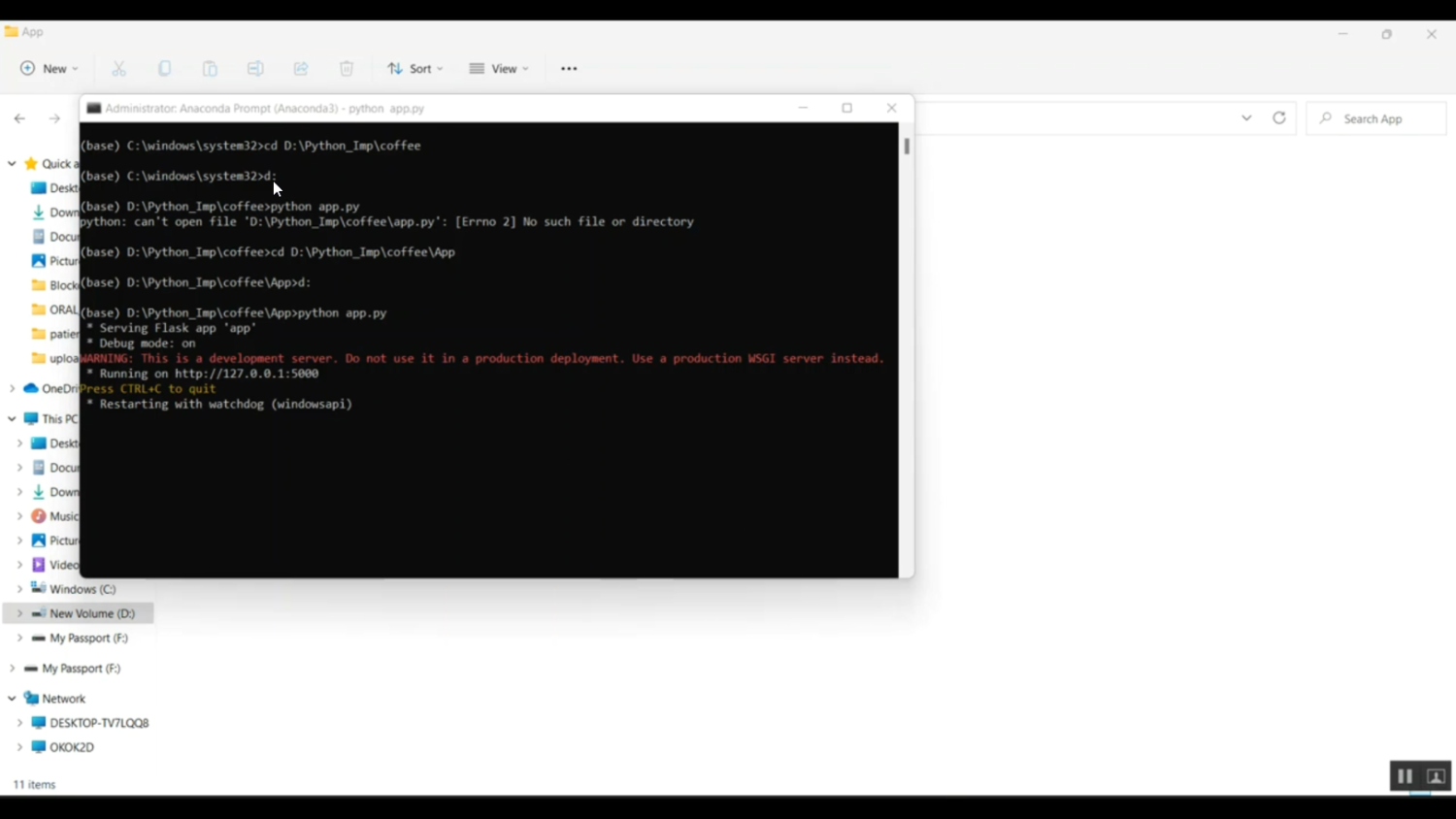Refresh the File Explorer folder view
Image resolution: width=1456 pixels, height=819 pixels.
point(1279,118)
